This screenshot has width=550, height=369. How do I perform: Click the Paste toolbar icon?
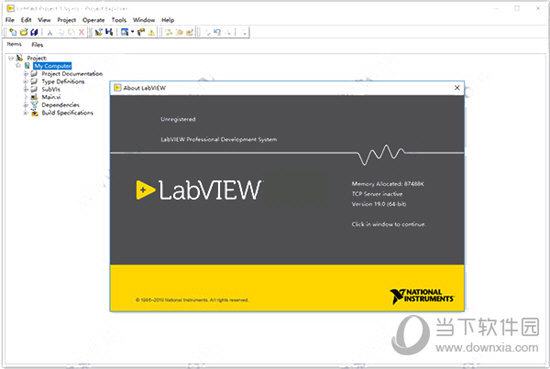[71, 32]
